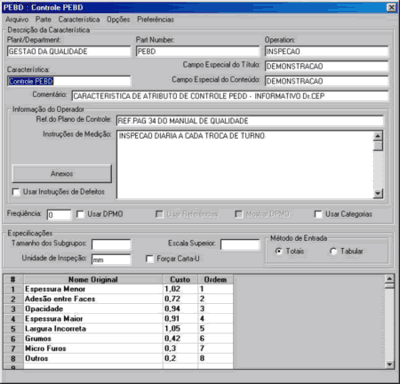This screenshot has height=384, width=400.
Task: Click the cost cell 1,02
Action: tap(180, 289)
